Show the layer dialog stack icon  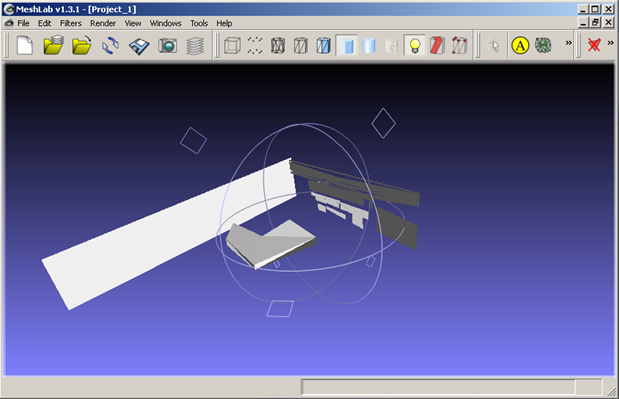pyautogui.click(x=195, y=45)
